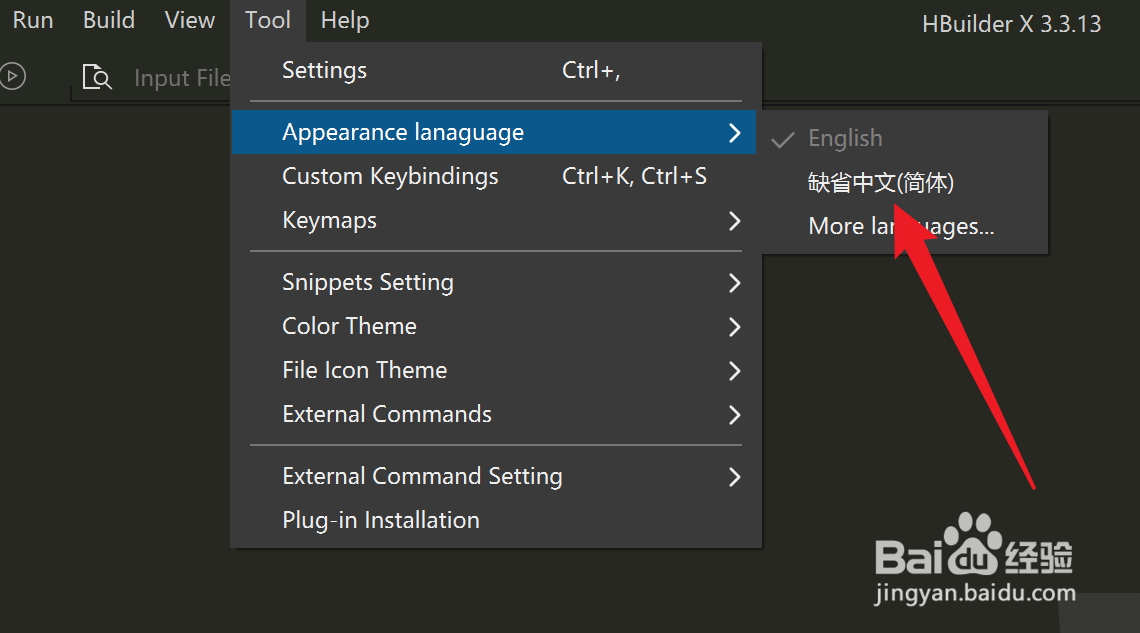Open the Build menu
The image size is (1140, 633).
[109, 20]
